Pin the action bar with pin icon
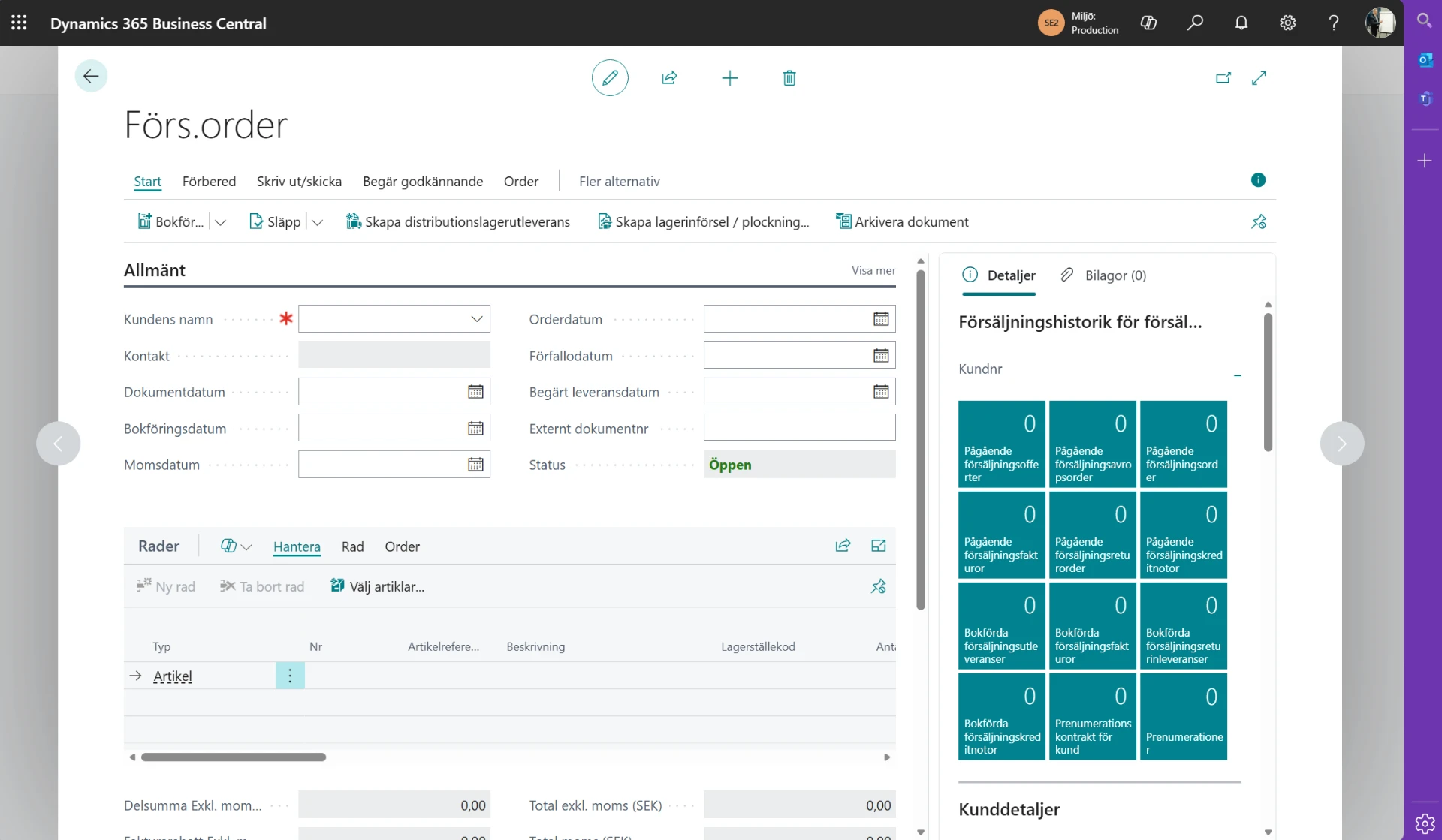Image resolution: width=1442 pixels, height=840 pixels. [x=1259, y=221]
